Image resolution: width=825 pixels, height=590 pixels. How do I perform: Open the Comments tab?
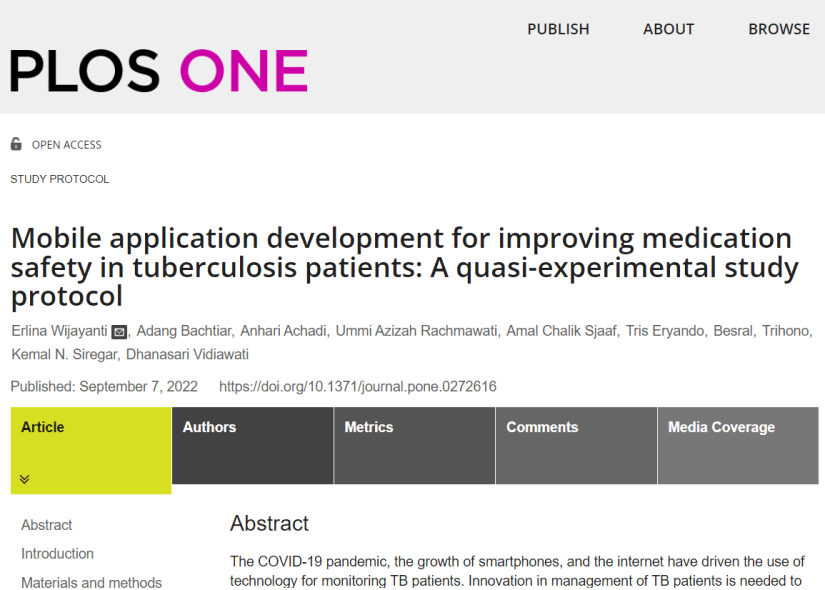[x=542, y=427]
